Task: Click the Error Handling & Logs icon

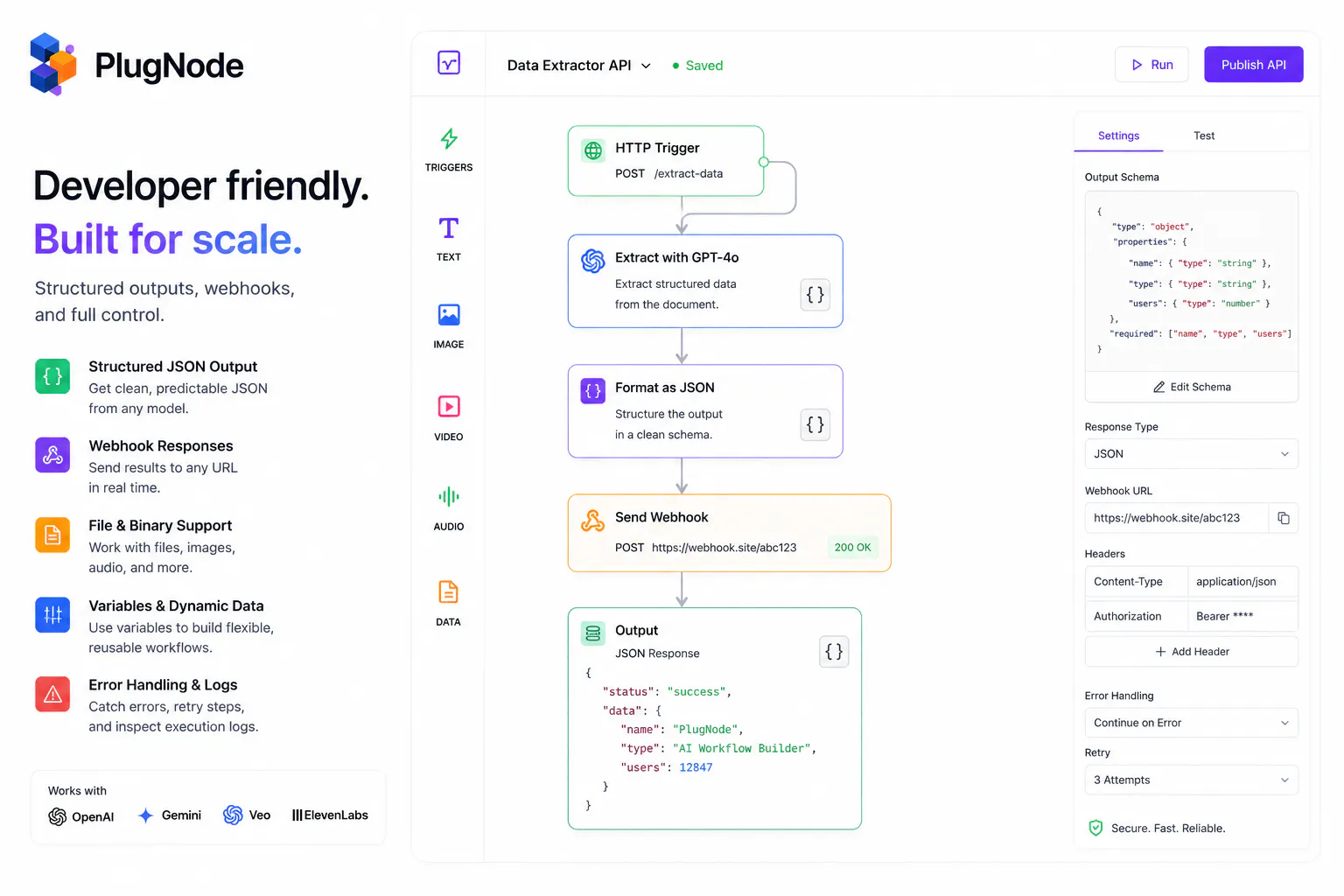Action: [x=52, y=694]
